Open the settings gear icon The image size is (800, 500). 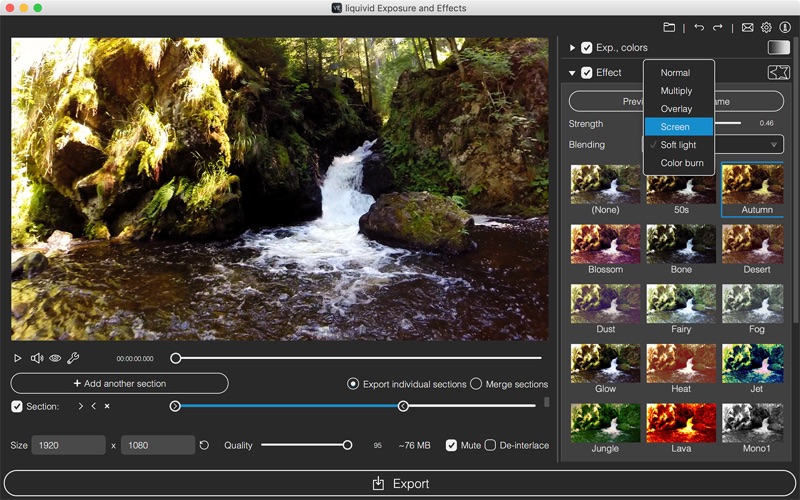[x=766, y=27]
